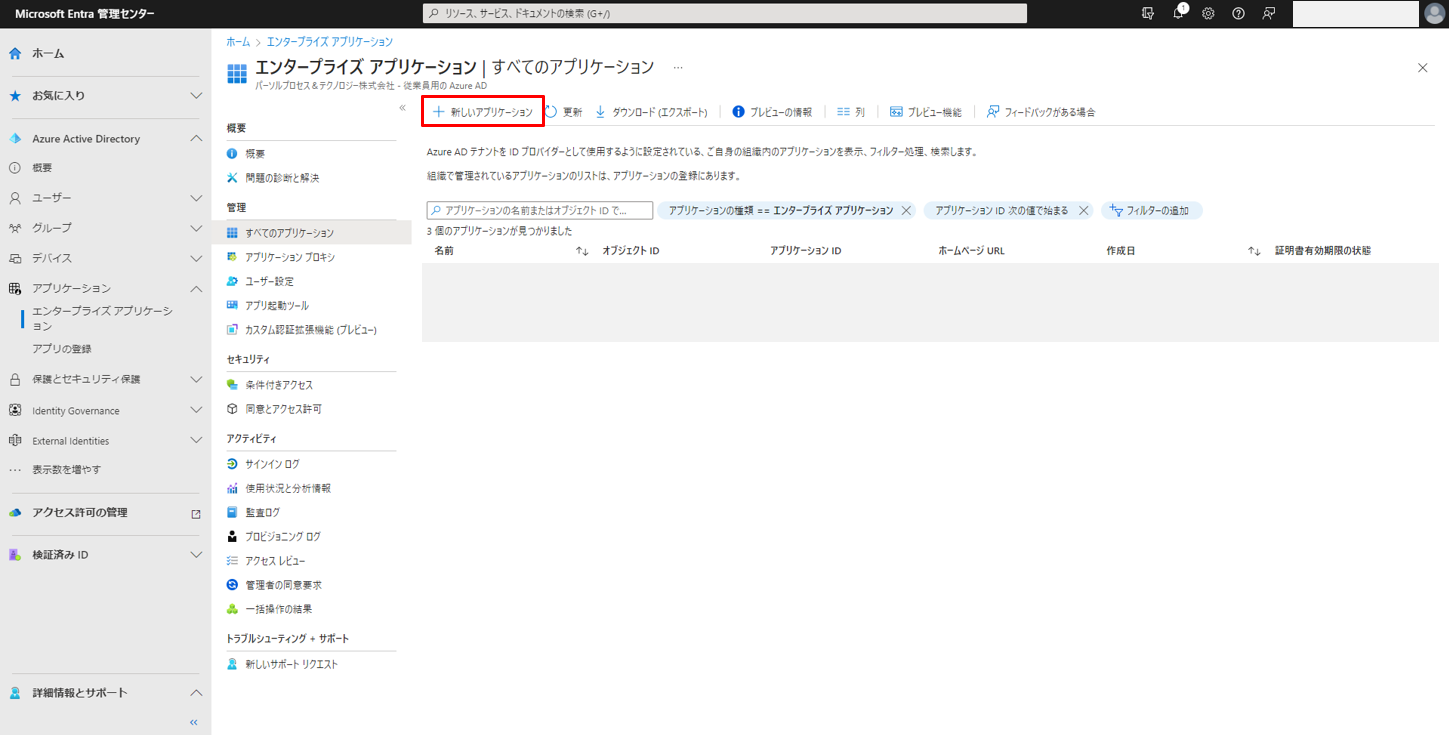Click the user avatar icon at top right

[x=1433, y=13]
